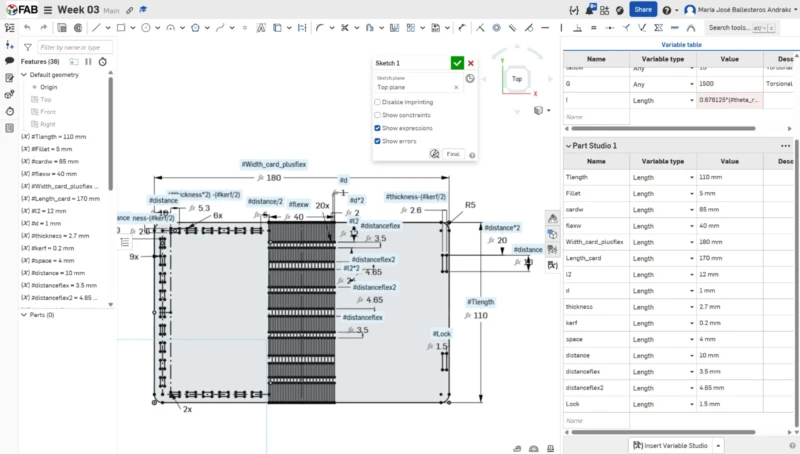The height and width of the screenshot is (454, 800).
Task: Open Rectangle tool dropdown arrow
Action: pos(133,28)
